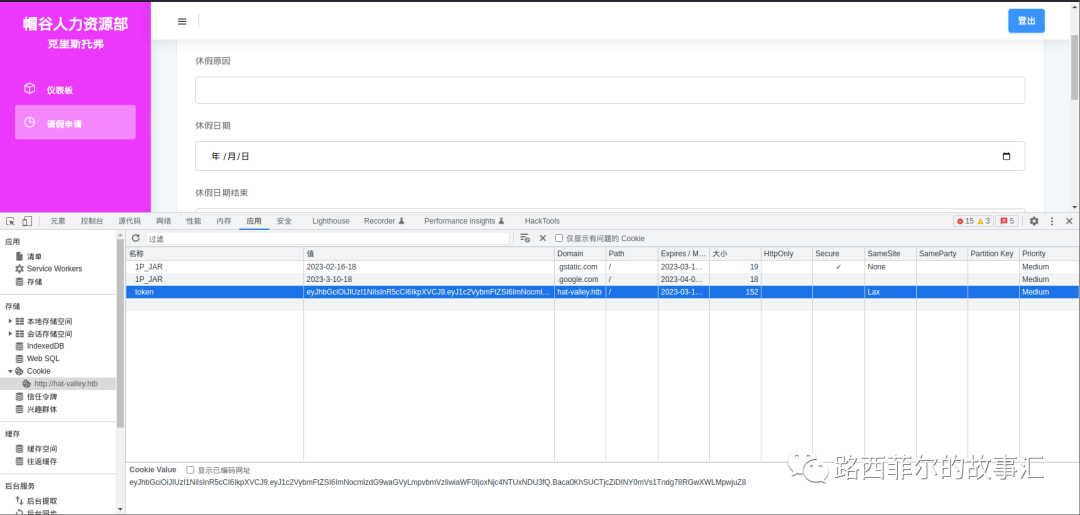The height and width of the screenshot is (515, 1080).
Task: Sort cookies by 名称 column header
Action: tap(214, 254)
